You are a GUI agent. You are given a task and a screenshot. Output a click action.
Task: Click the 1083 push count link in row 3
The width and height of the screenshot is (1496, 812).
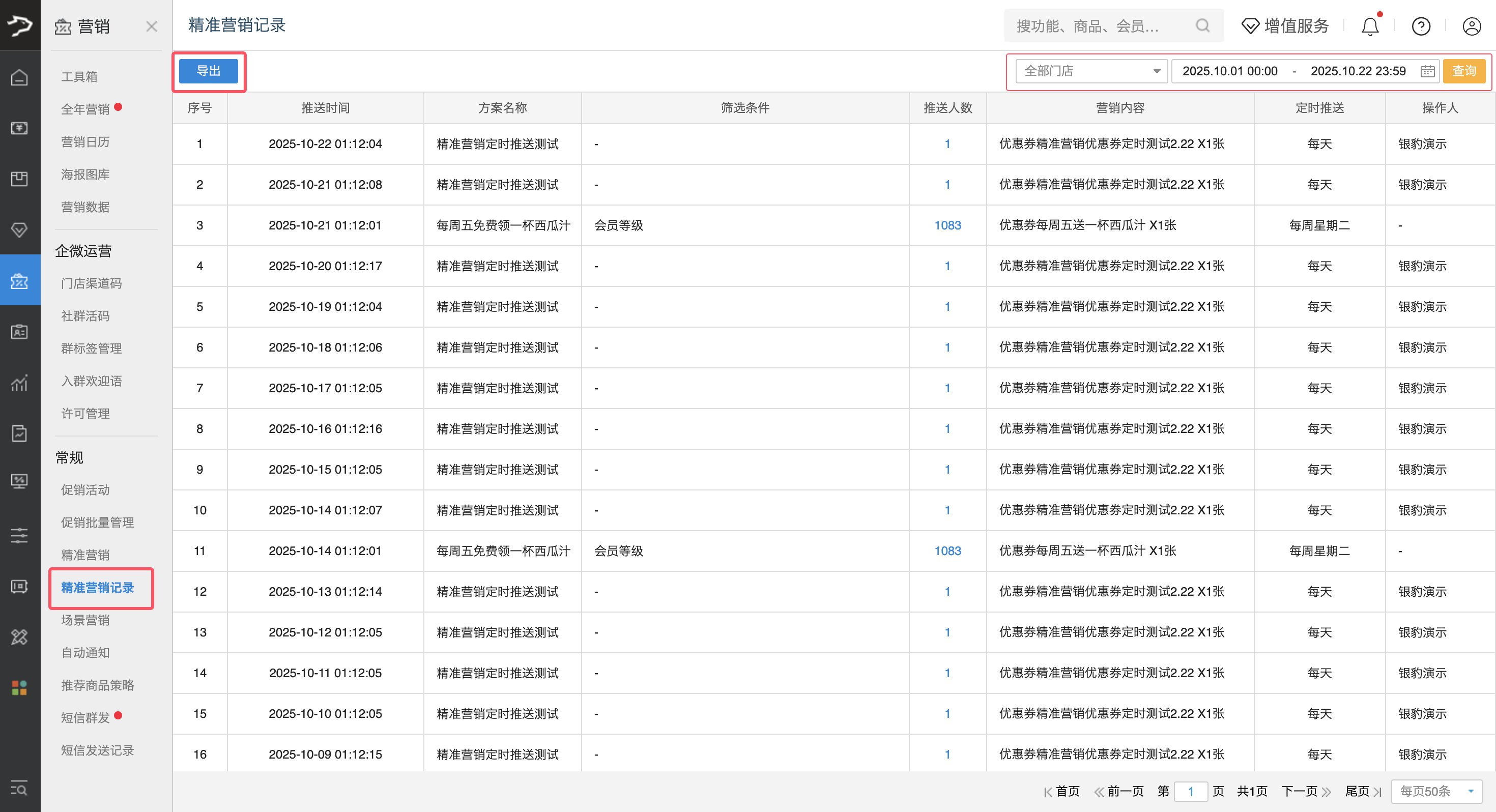point(947,225)
